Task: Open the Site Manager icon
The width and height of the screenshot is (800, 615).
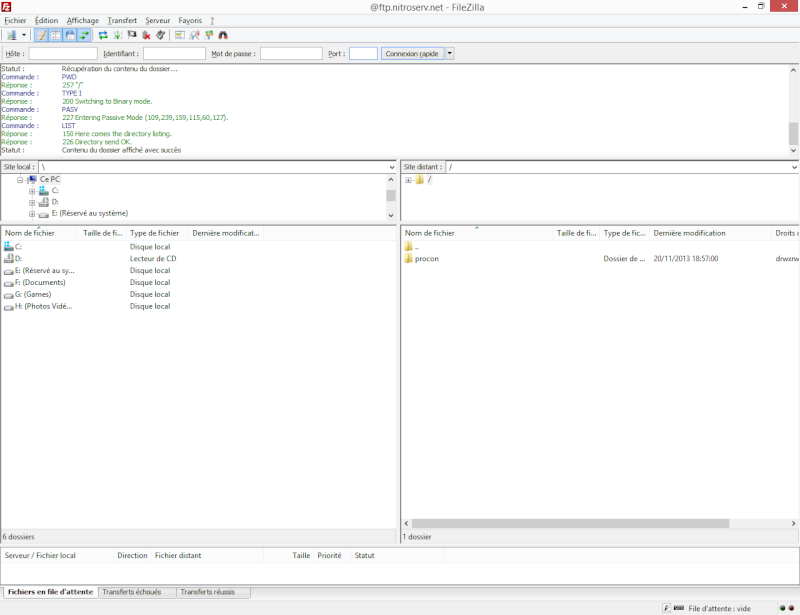Action: click(x=11, y=35)
